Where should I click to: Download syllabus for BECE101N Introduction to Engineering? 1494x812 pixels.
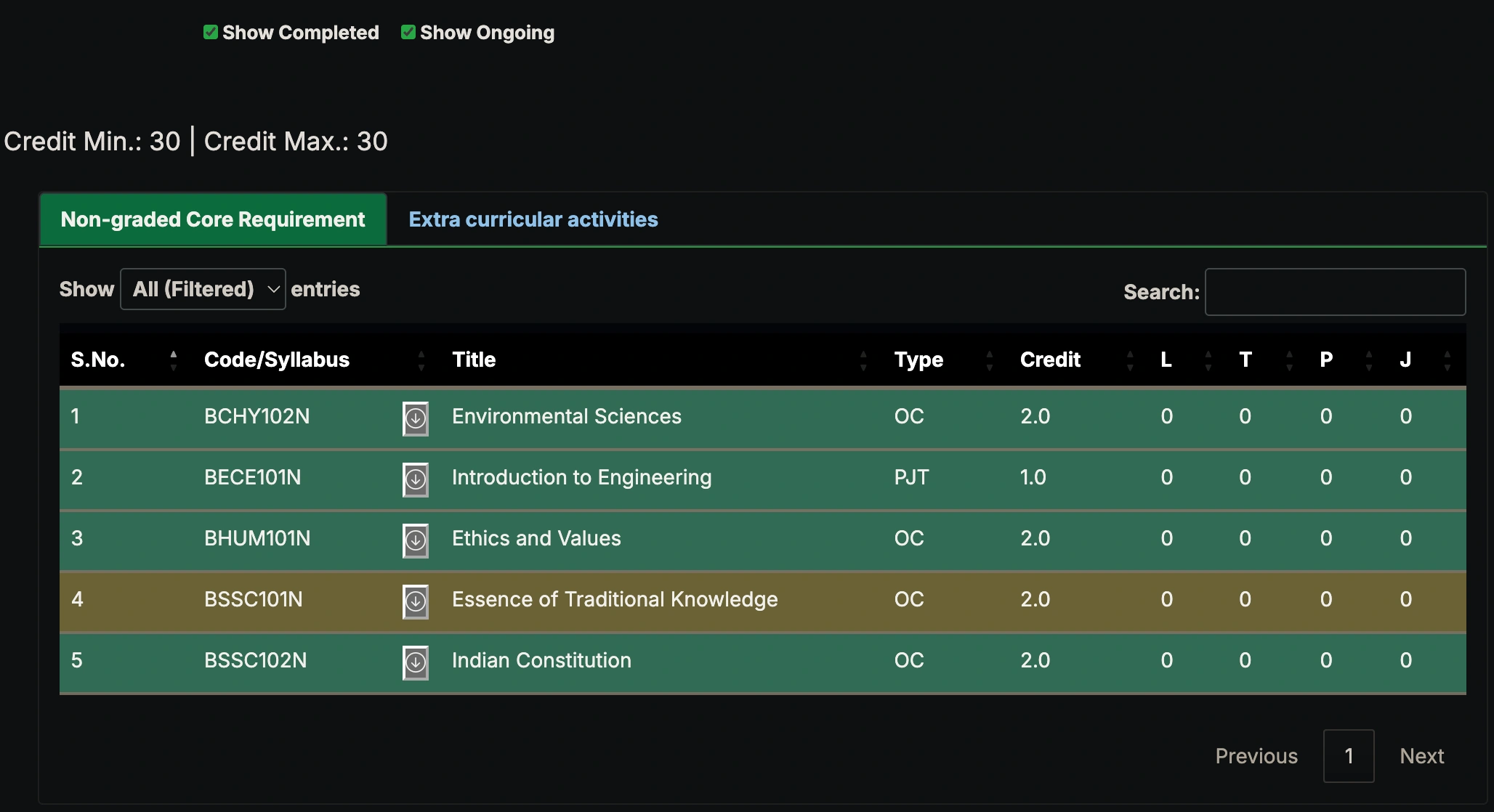416,479
